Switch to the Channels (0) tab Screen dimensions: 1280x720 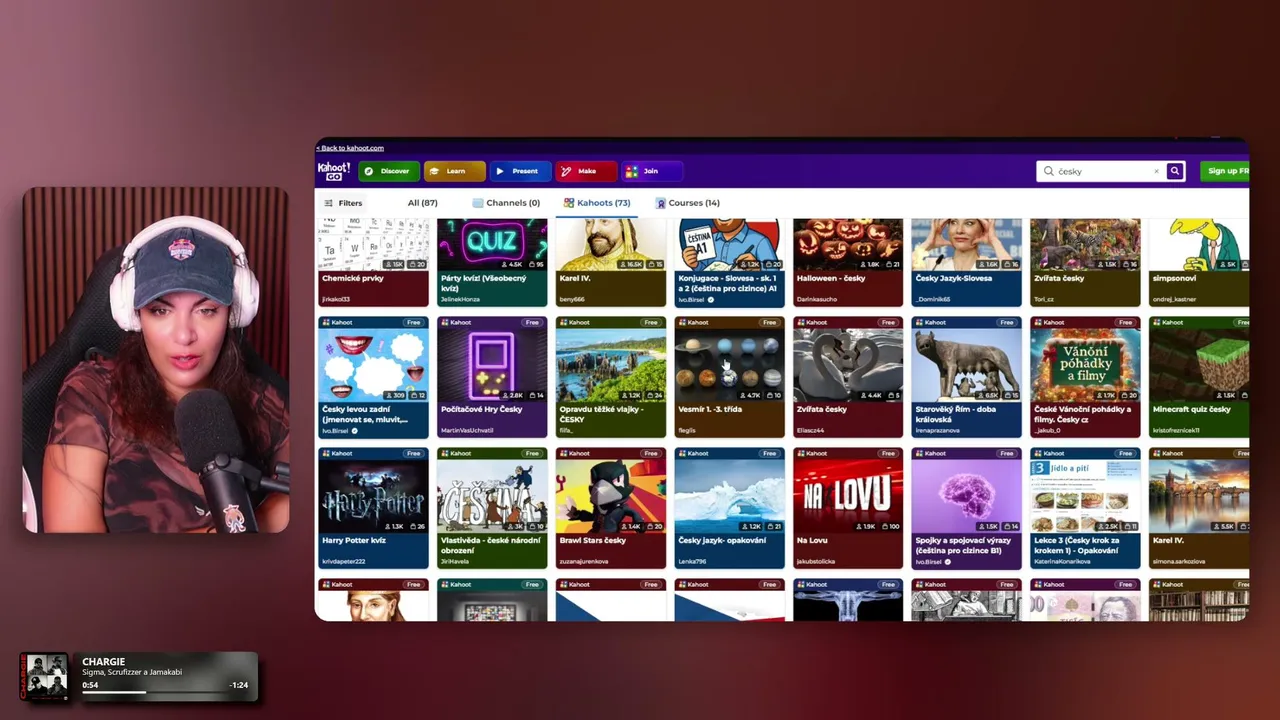506,203
